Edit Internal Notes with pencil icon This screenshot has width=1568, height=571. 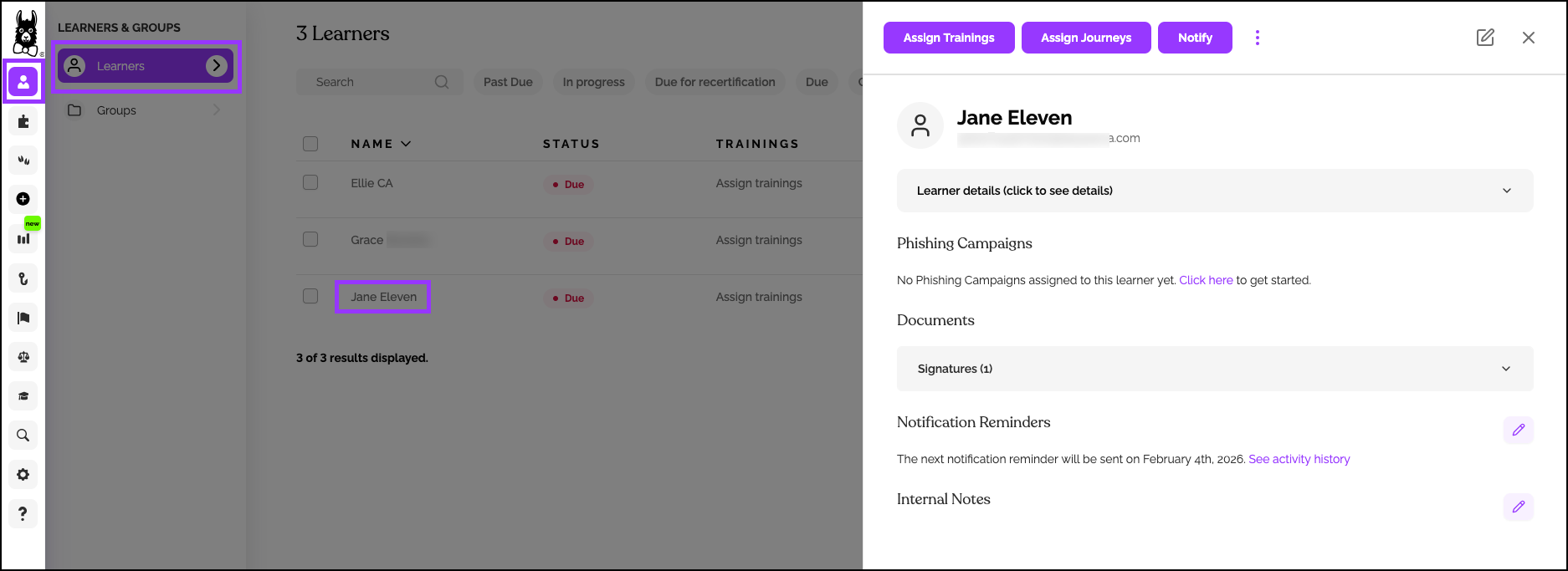coord(1518,507)
